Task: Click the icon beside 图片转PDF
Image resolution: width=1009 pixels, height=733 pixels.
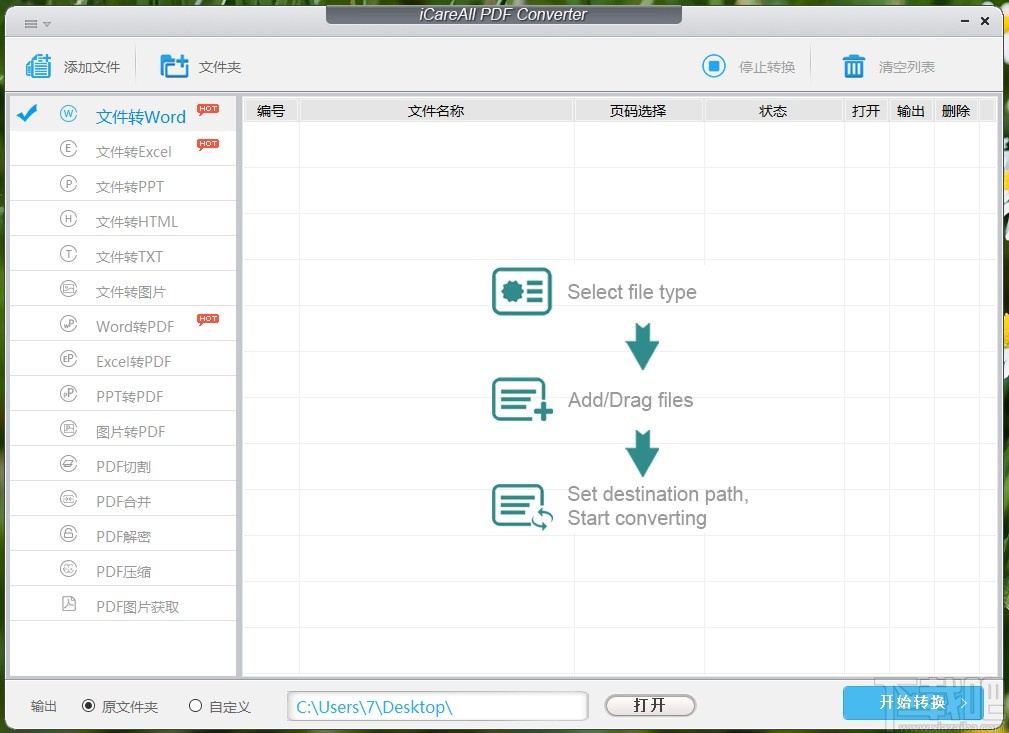Action: pos(68,428)
